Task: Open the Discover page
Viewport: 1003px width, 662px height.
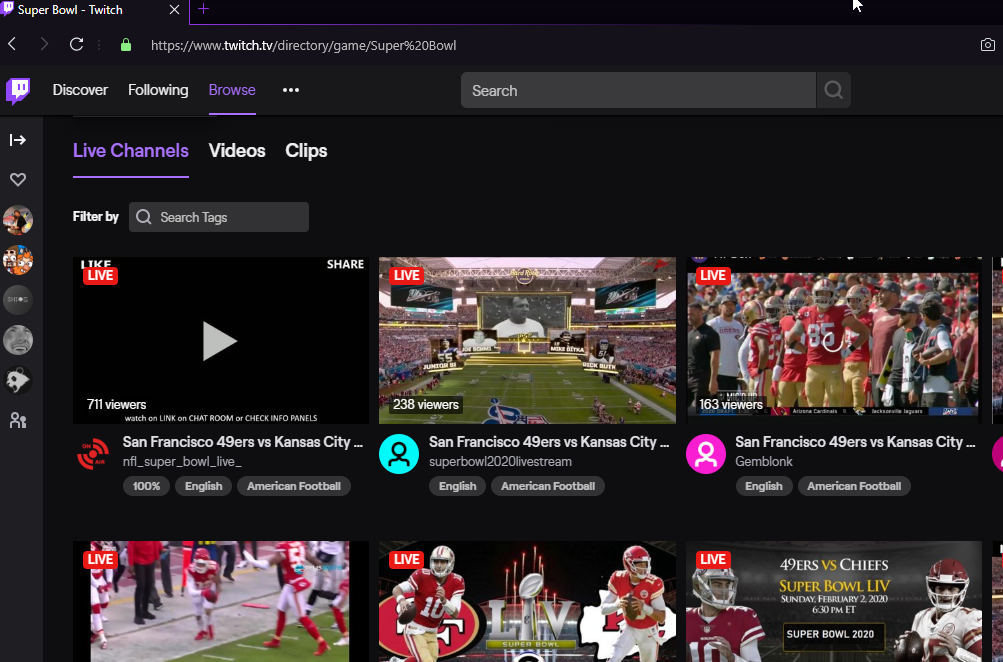Action: coord(80,90)
